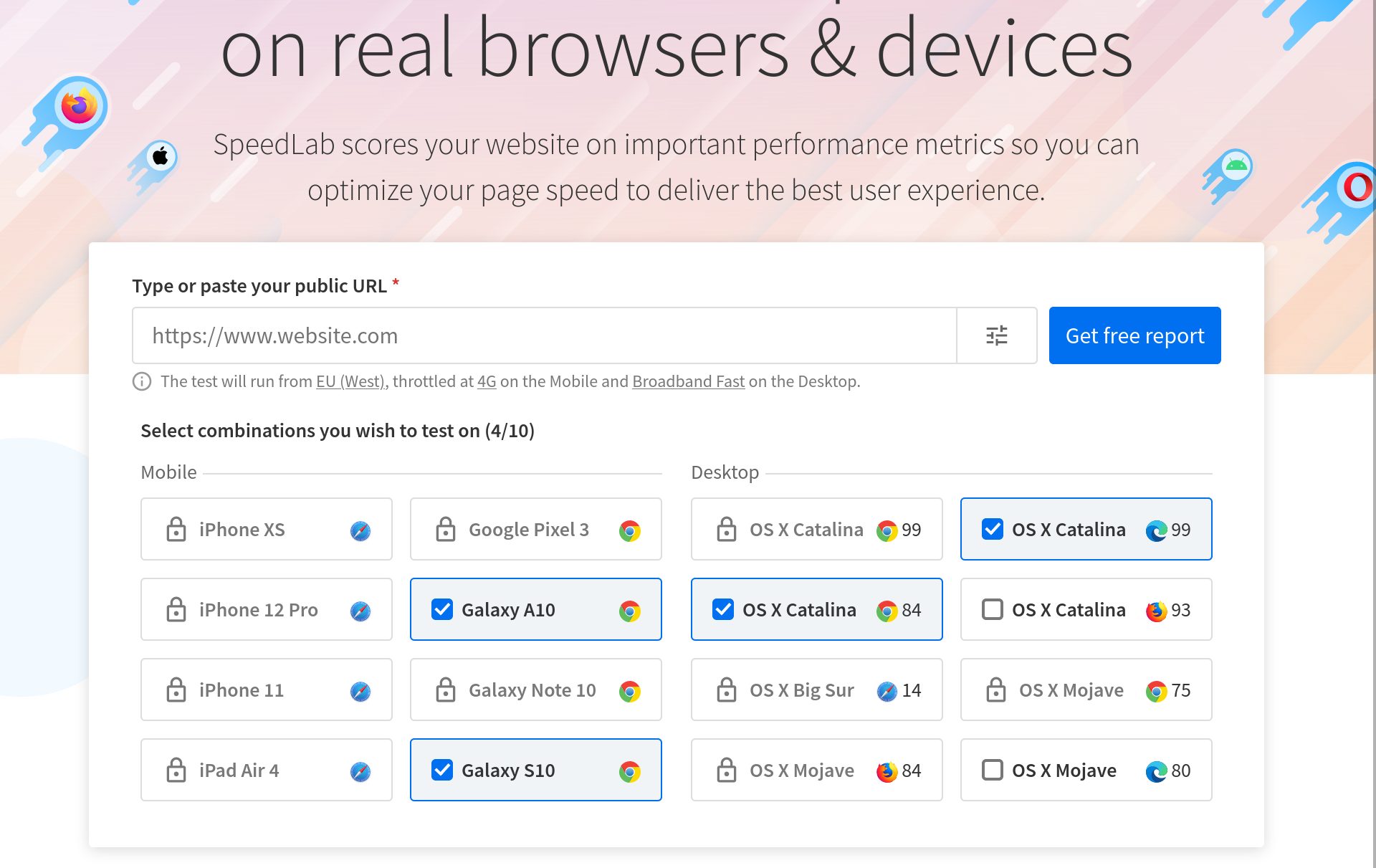Click the settings sliders icon next to URL field

click(998, 336)
